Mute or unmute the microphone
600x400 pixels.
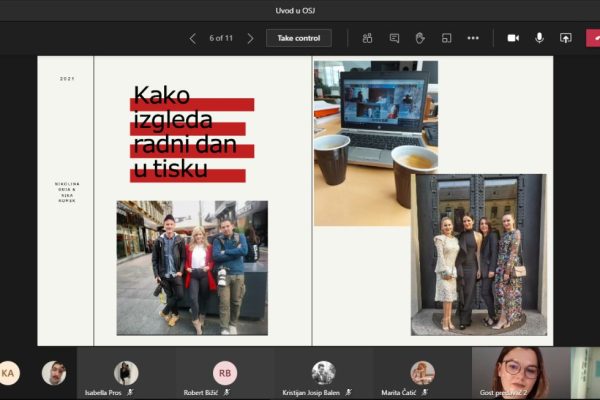click(x=539, y=38)
